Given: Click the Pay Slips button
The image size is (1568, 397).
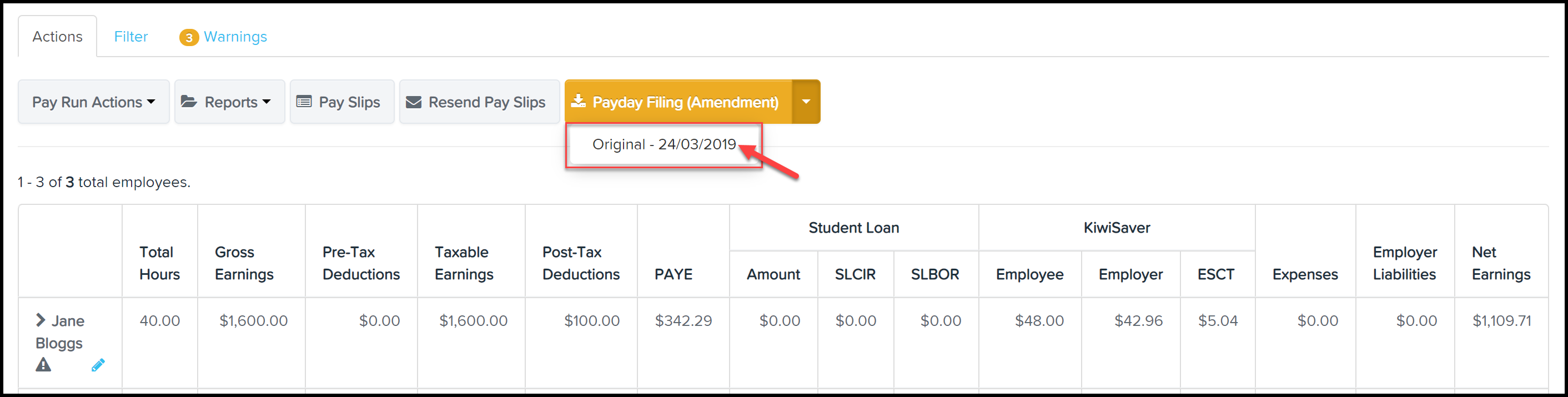Looking at the screenshot, I should point(342,102).
